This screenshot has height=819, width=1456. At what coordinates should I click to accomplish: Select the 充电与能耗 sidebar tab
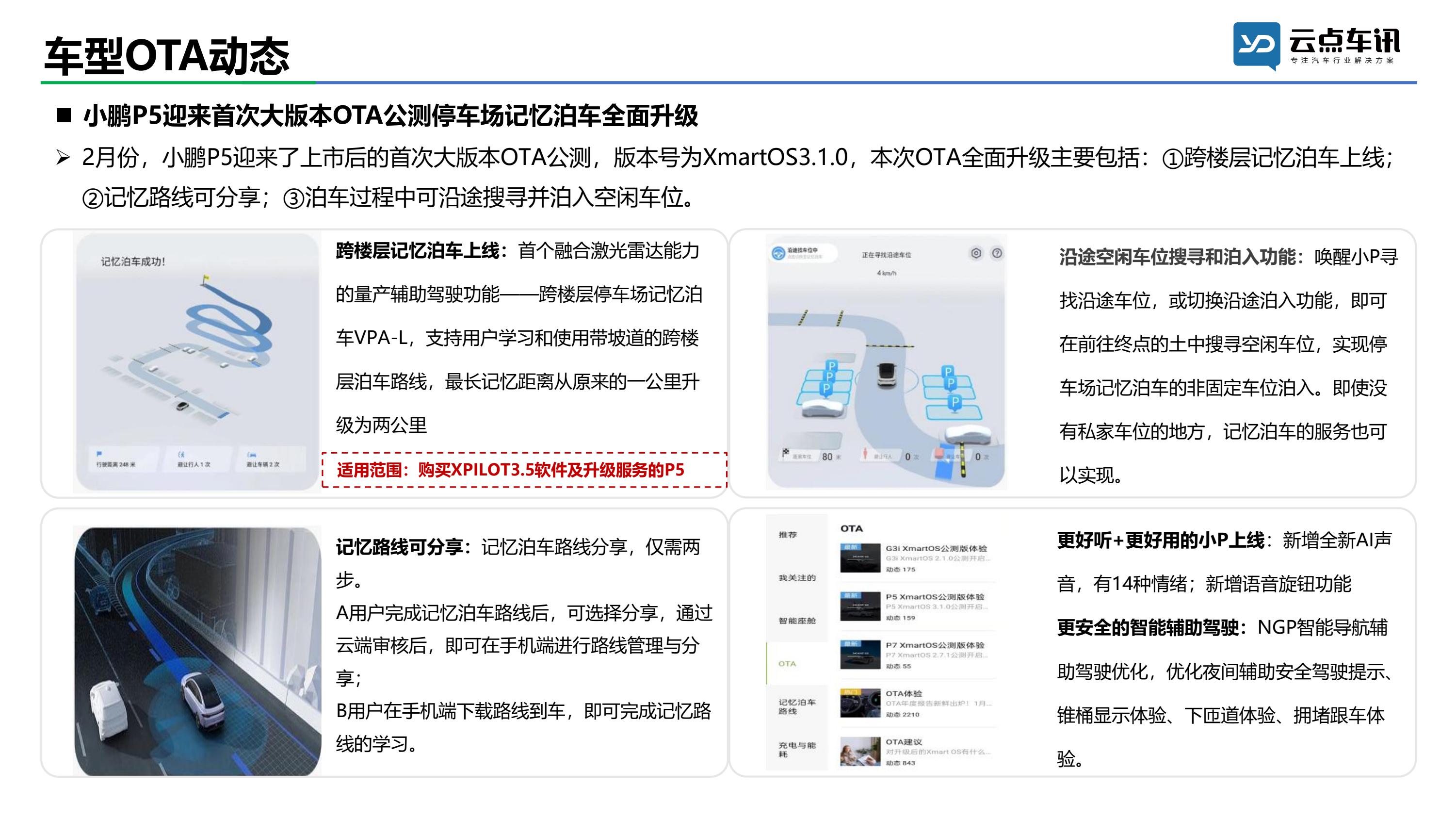[797, 750]
